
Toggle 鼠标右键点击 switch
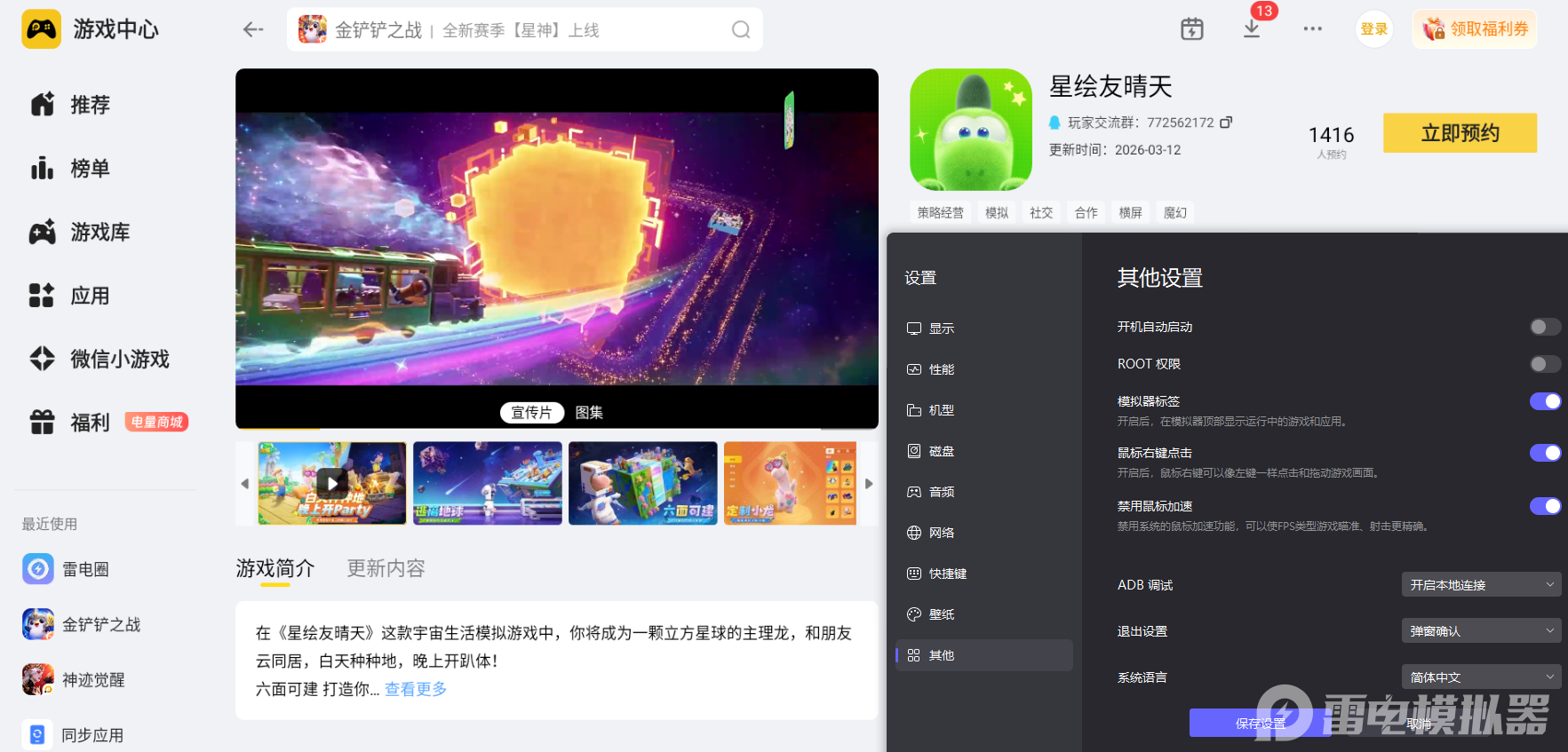click(x=1545, y=453)
